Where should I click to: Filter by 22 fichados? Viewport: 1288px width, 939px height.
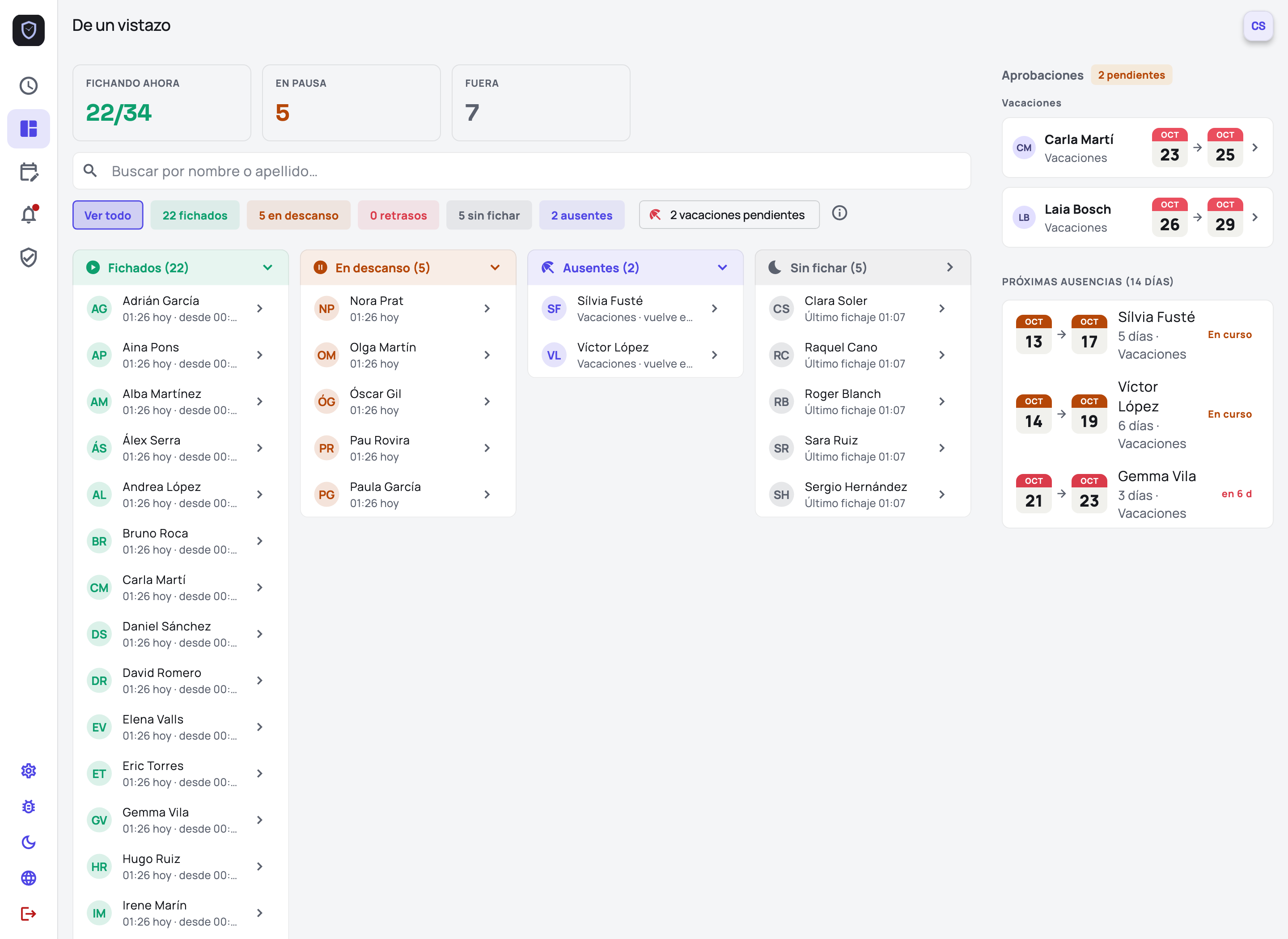(x=195, y=216)
